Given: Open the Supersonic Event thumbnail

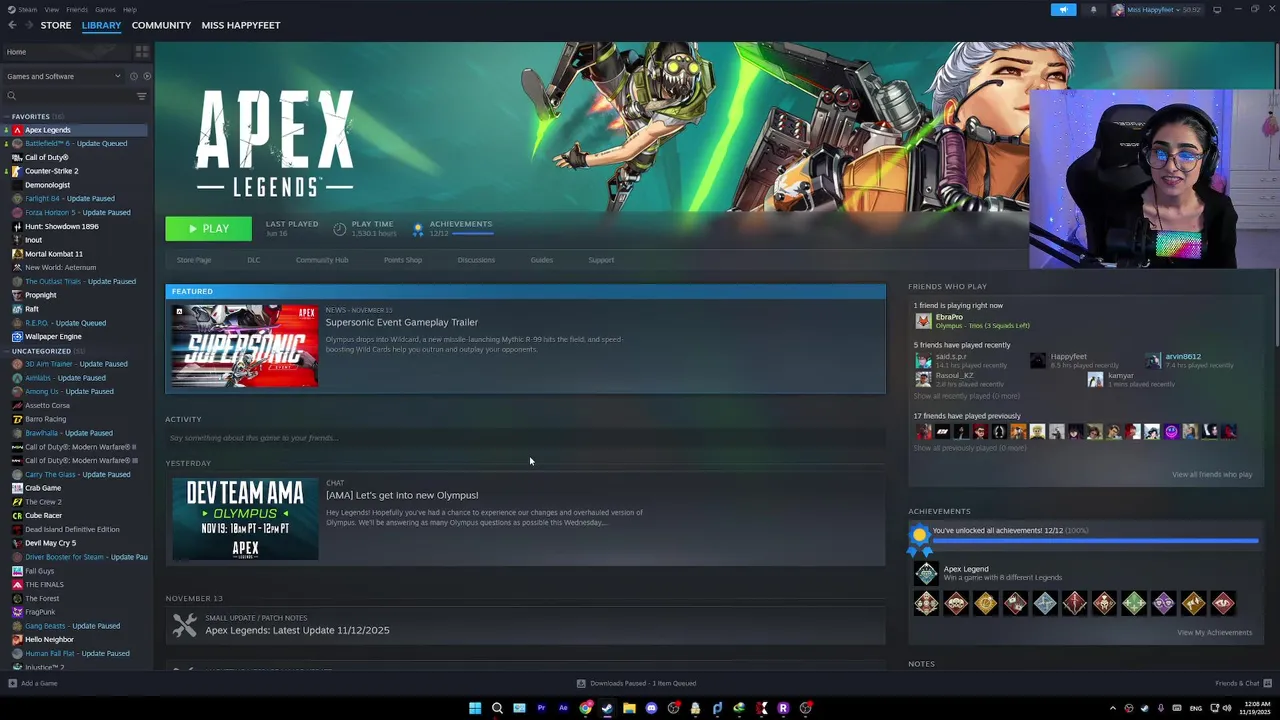Looking at the screenshot, I should [x=245, y=346].
